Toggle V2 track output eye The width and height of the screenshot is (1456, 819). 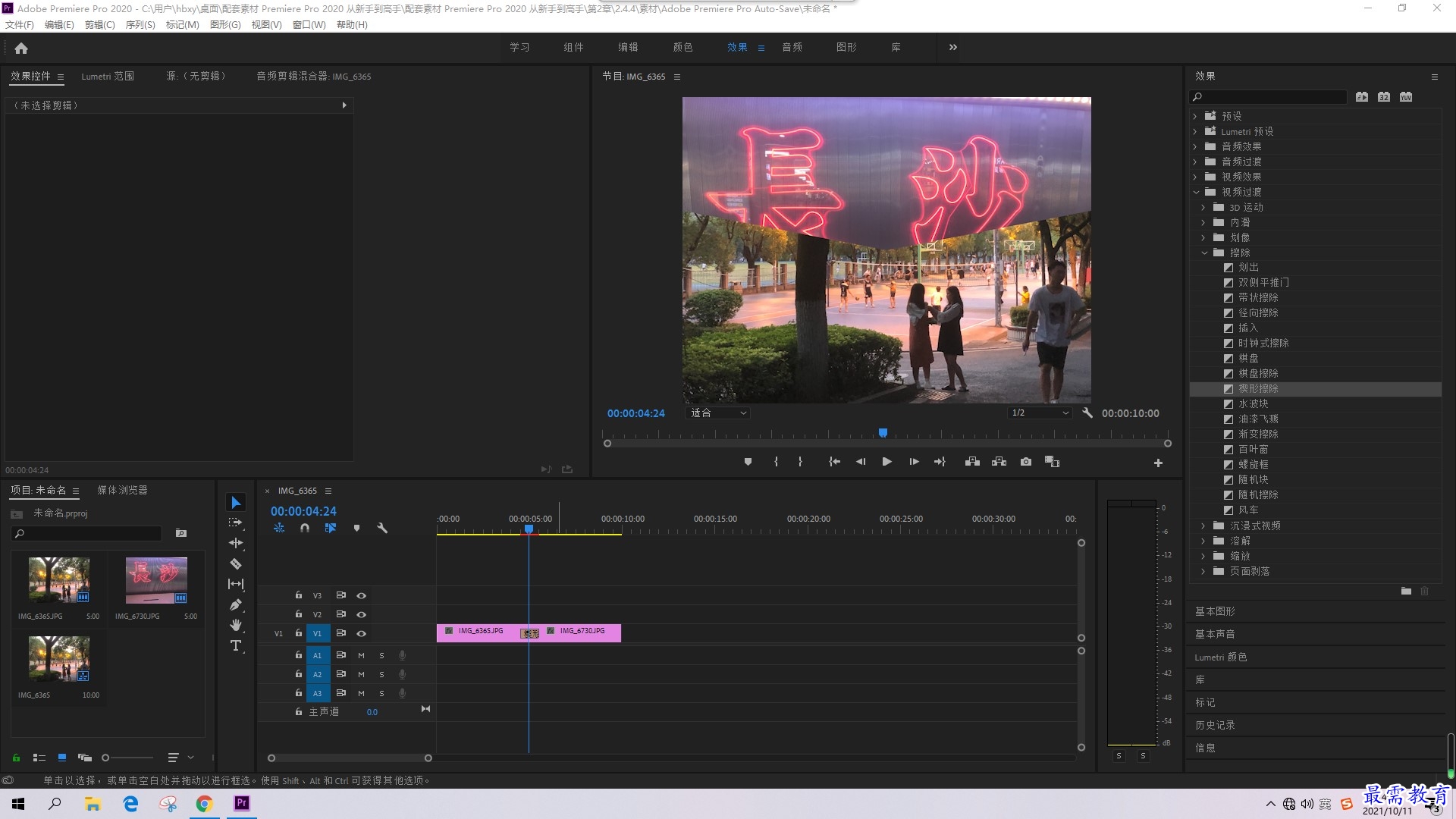coord(362,615)
